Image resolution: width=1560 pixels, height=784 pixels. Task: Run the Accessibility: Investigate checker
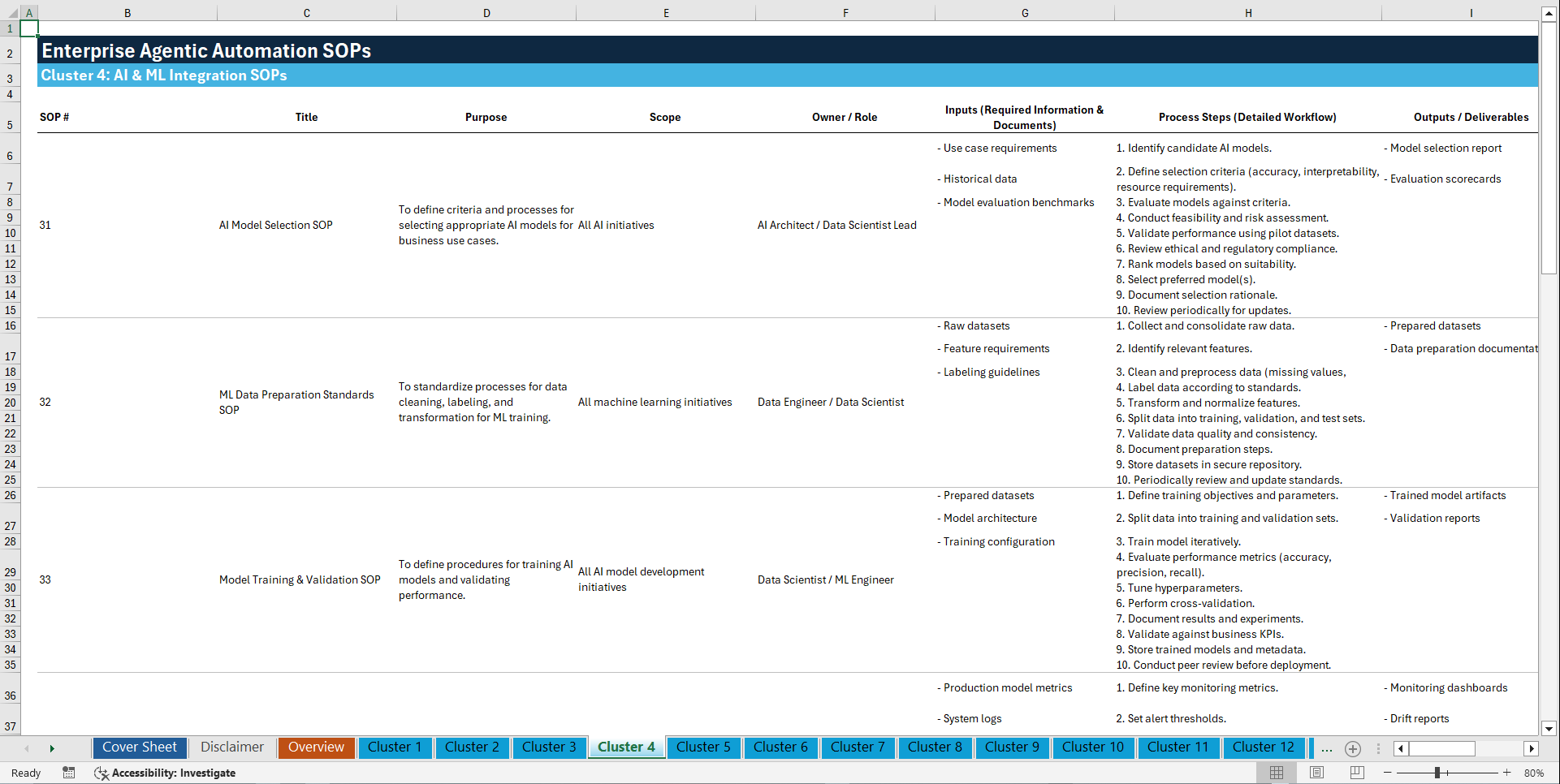pos(165,773)
